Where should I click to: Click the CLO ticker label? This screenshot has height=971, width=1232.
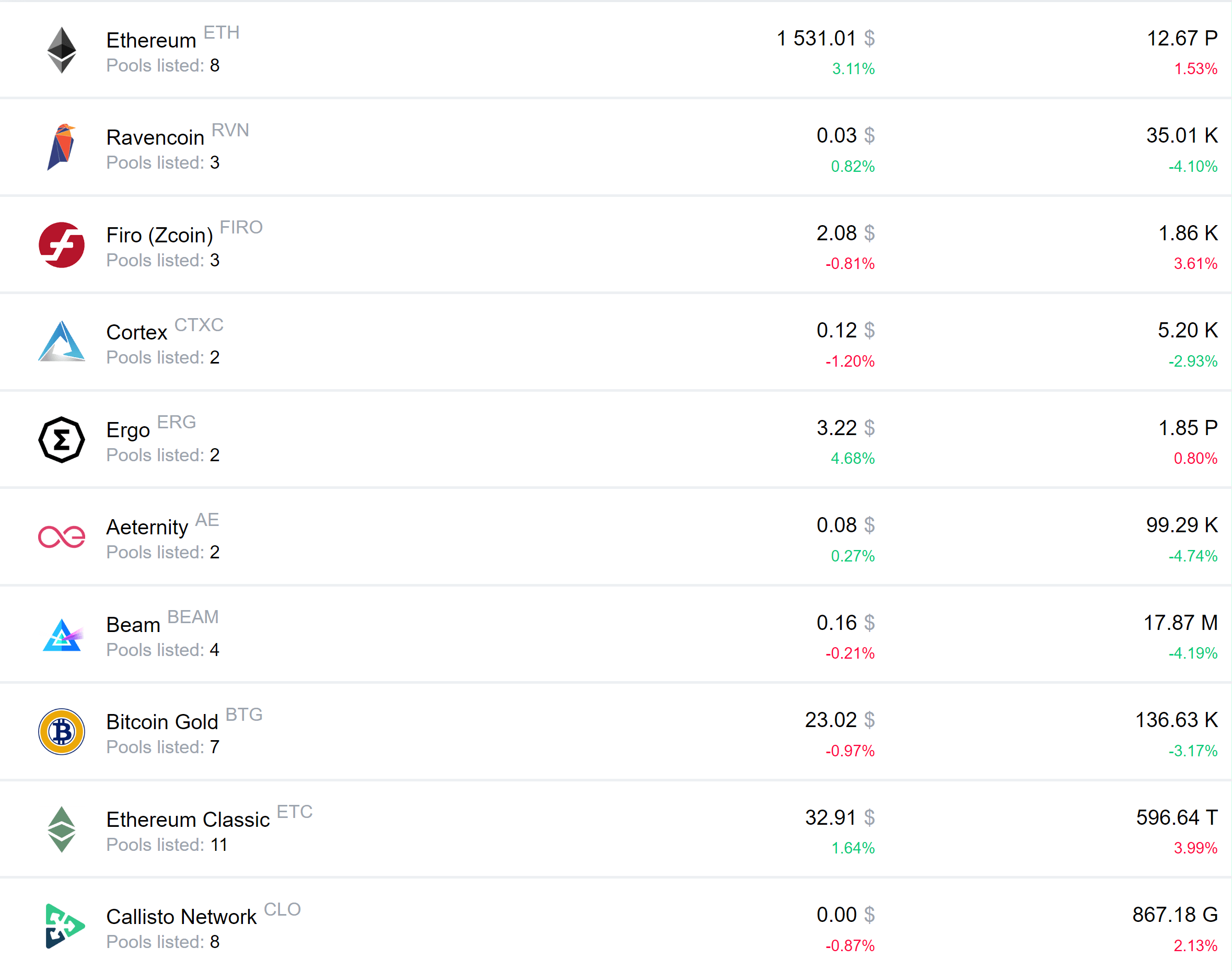click(283, 909)
